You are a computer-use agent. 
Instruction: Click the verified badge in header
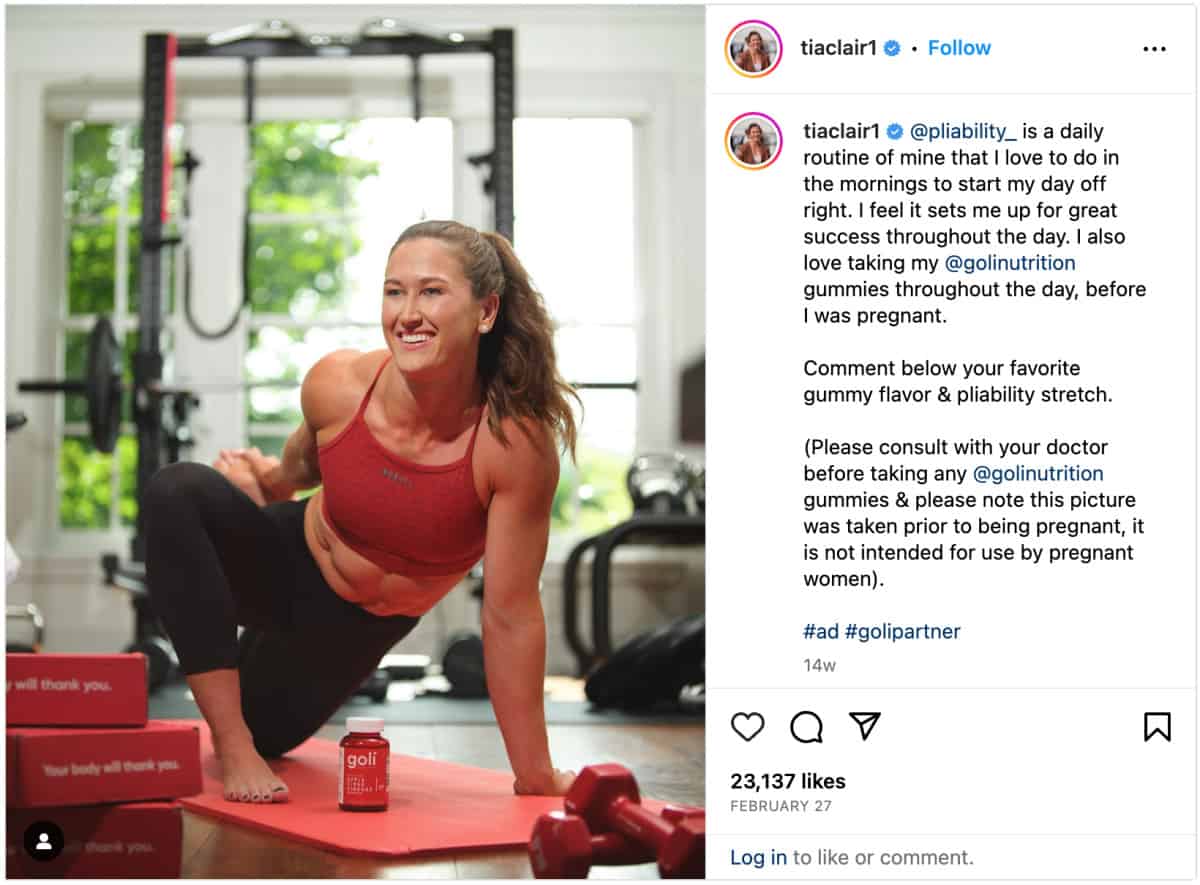coord(892,48)
